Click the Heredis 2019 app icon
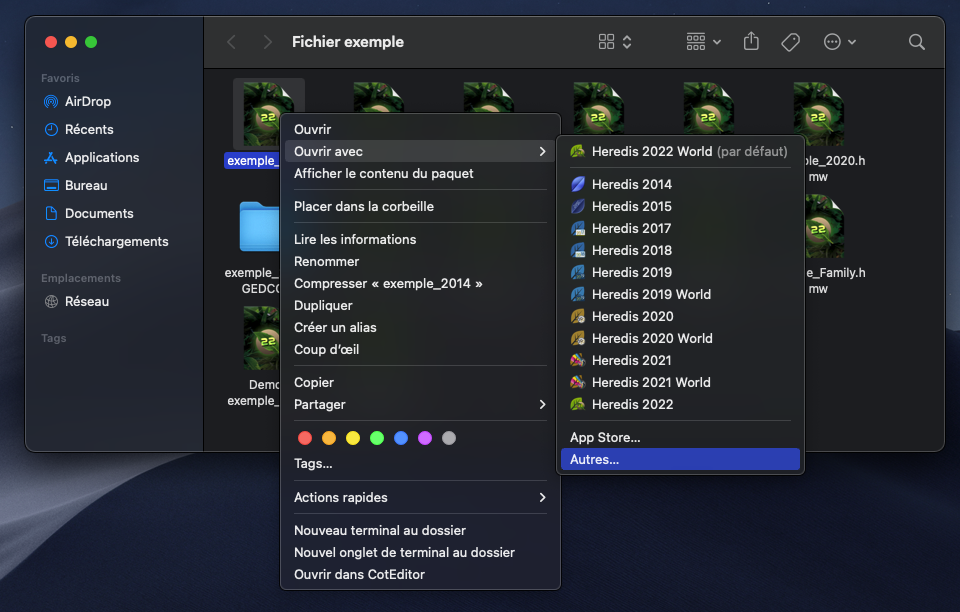Viewport: 960px width, 612px height. (577, 272)
